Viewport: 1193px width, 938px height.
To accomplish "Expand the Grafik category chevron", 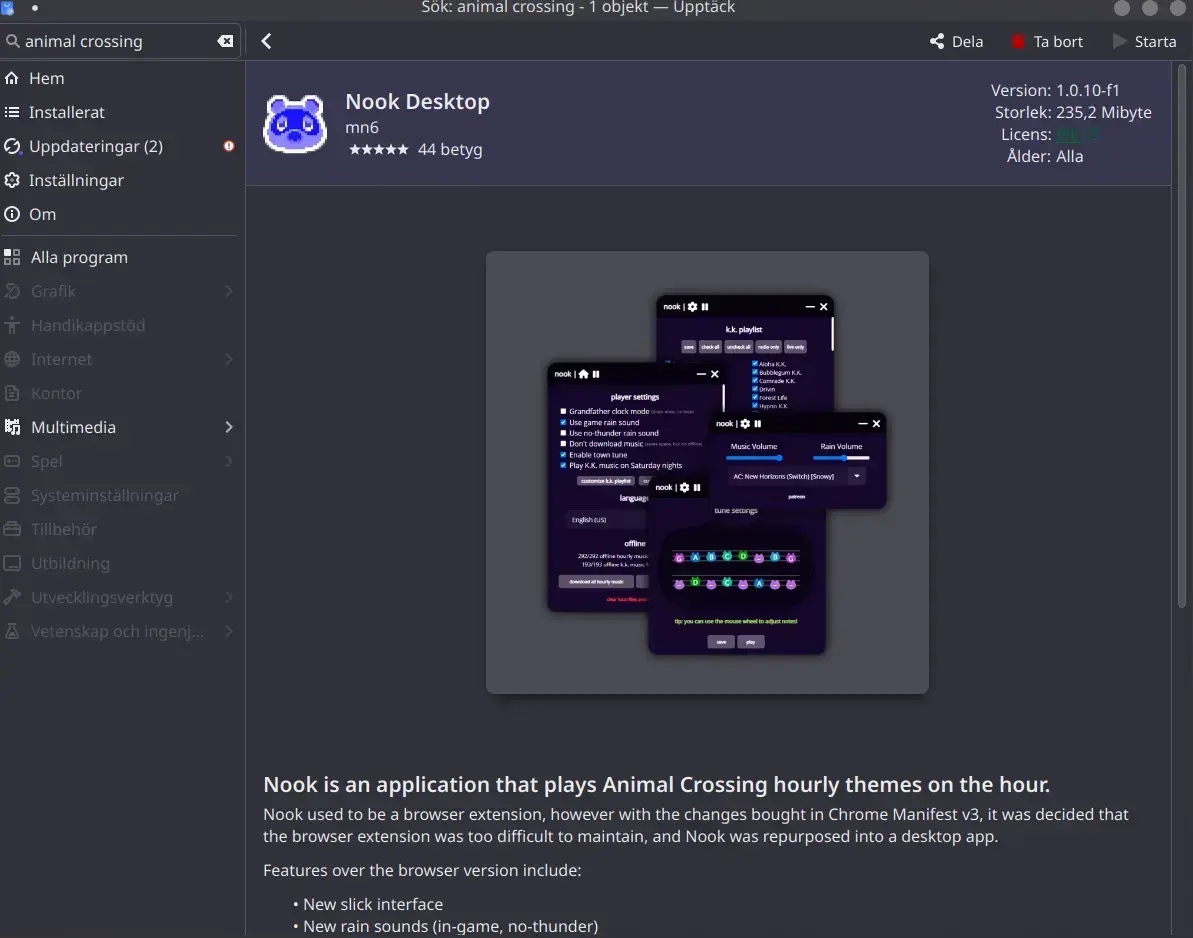I will [229, 291].
